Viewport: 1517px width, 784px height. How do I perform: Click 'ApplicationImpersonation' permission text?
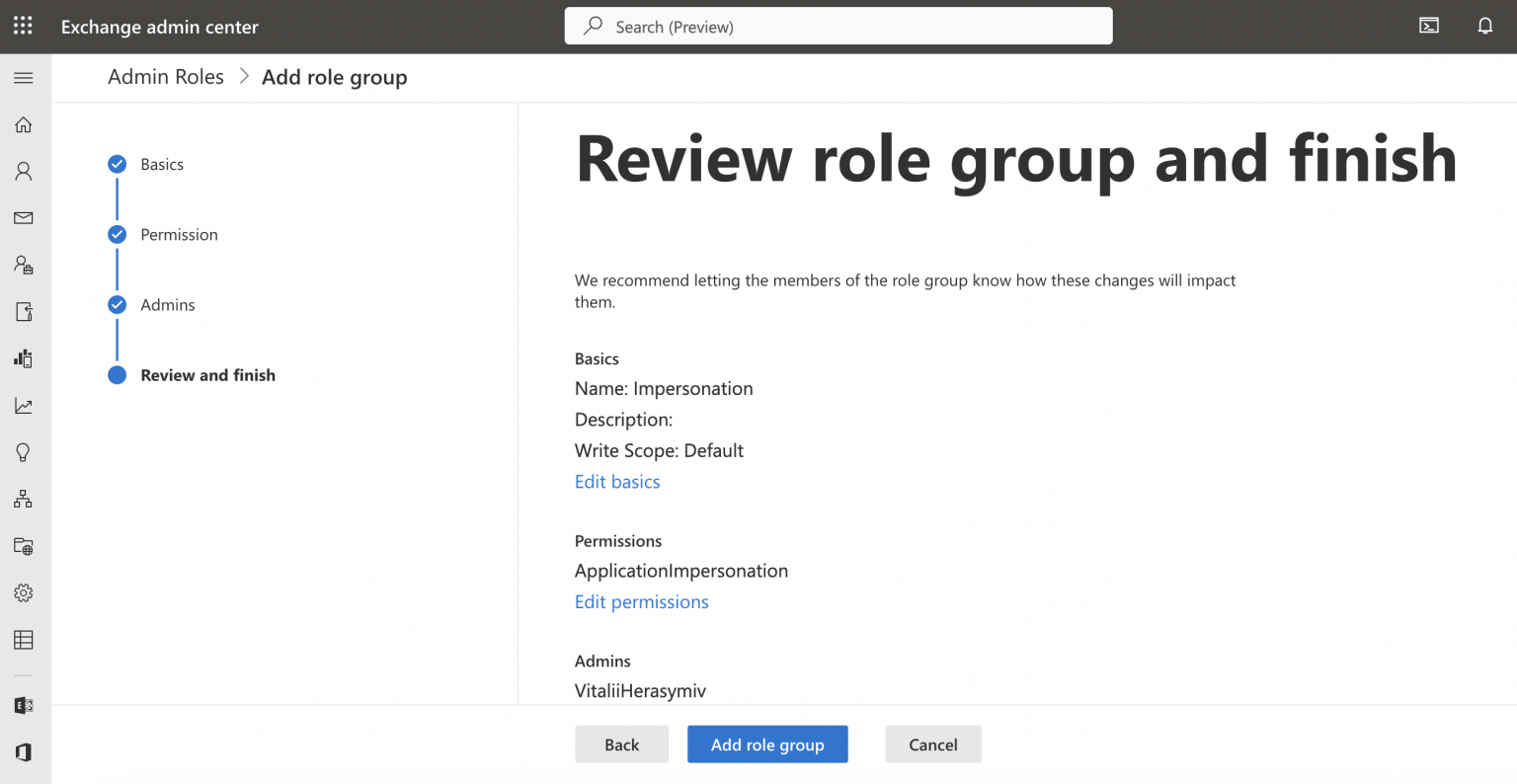(x=681, y=571)
